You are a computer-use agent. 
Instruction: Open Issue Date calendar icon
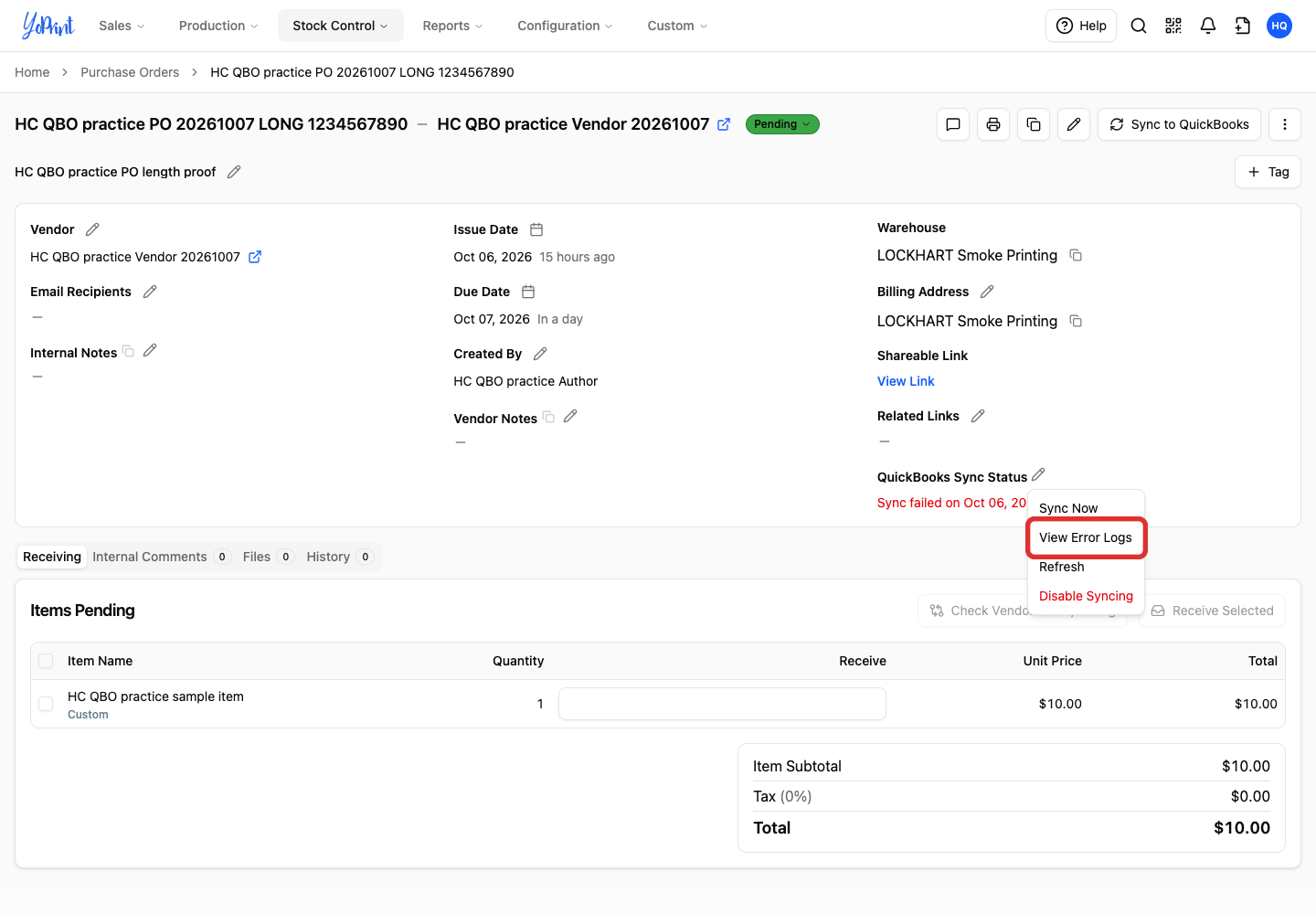pos(536,229)
